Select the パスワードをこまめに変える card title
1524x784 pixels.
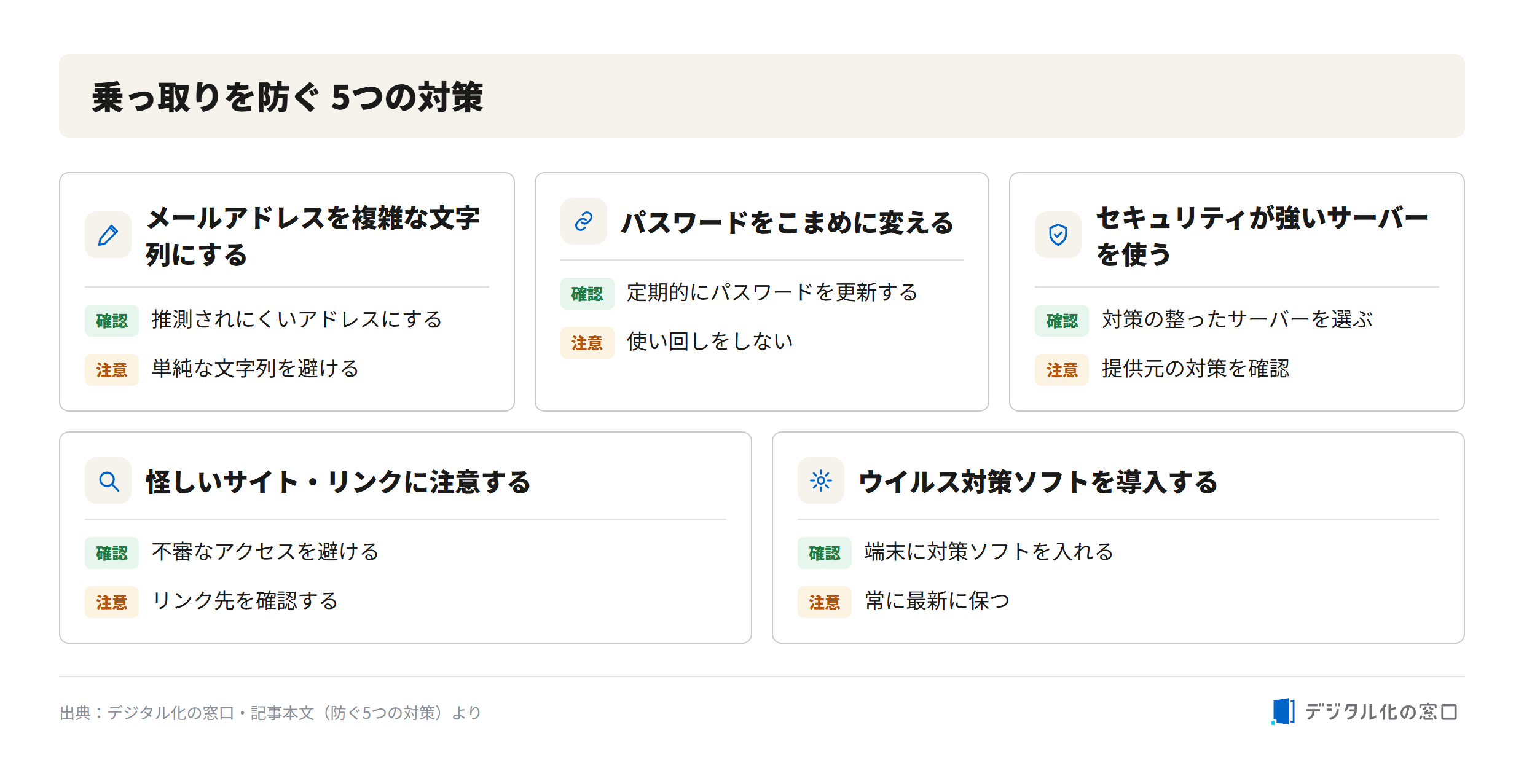coord(787,222)
